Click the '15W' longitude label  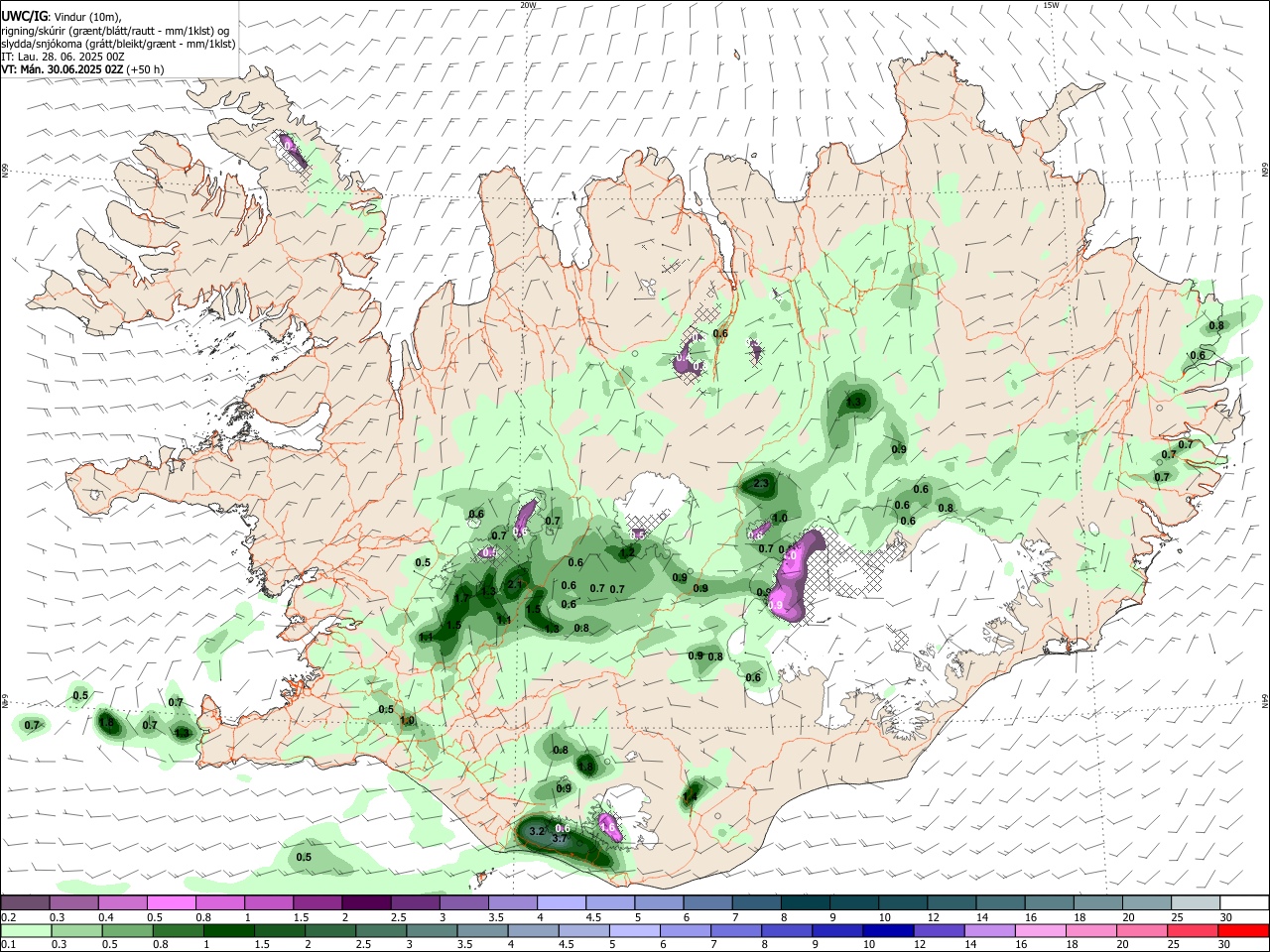(x=1051, y=5)
